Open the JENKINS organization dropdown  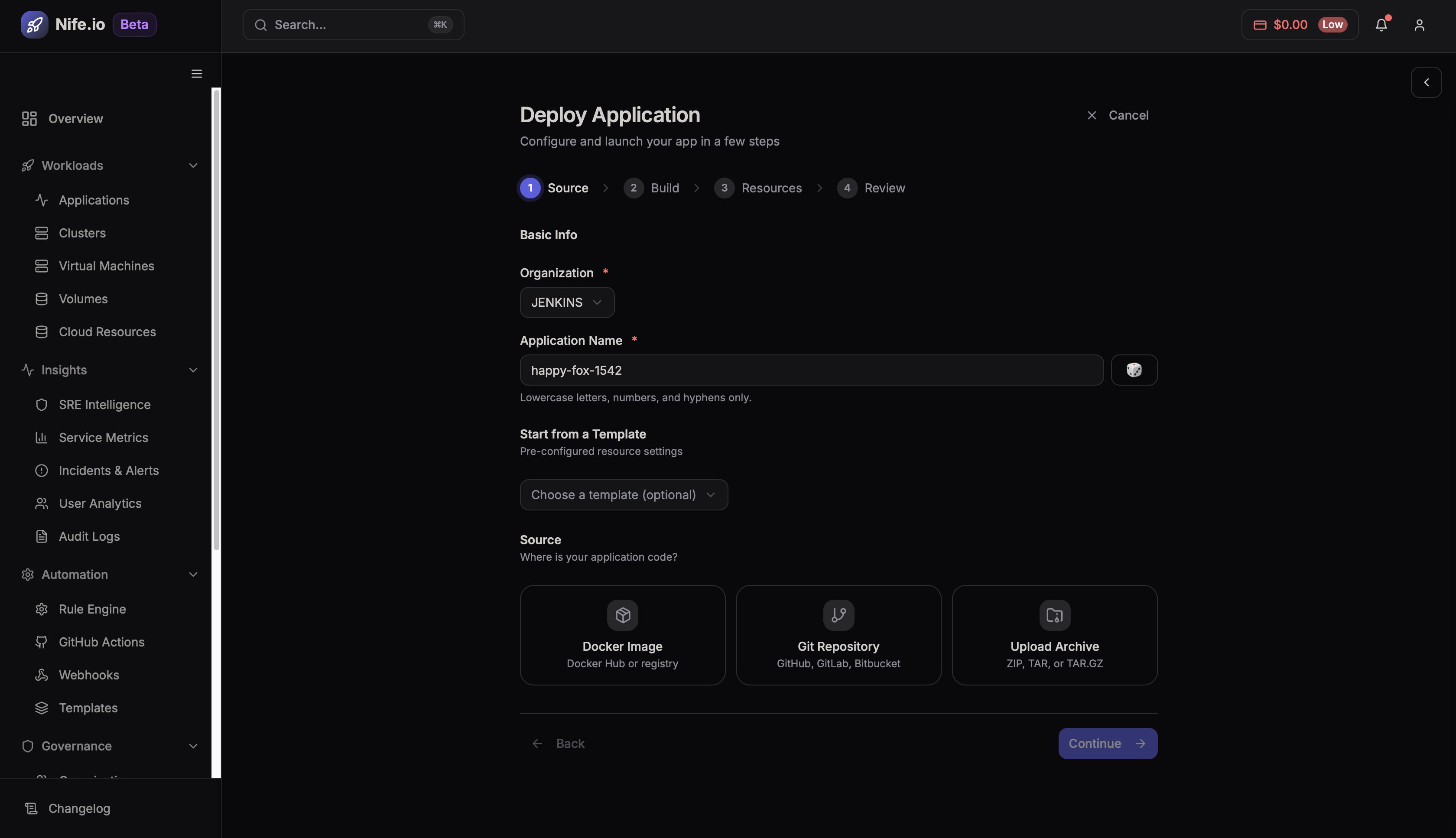point(567,302)
